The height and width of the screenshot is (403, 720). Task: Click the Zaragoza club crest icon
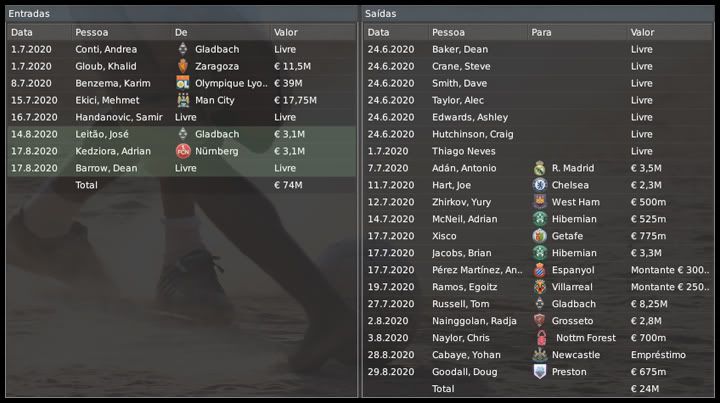coord(182,66)
